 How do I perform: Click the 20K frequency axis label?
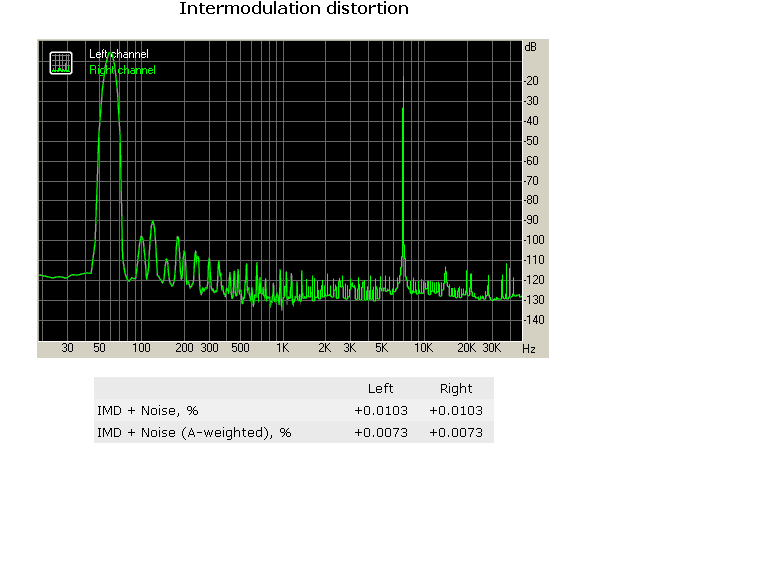(467, 348)
